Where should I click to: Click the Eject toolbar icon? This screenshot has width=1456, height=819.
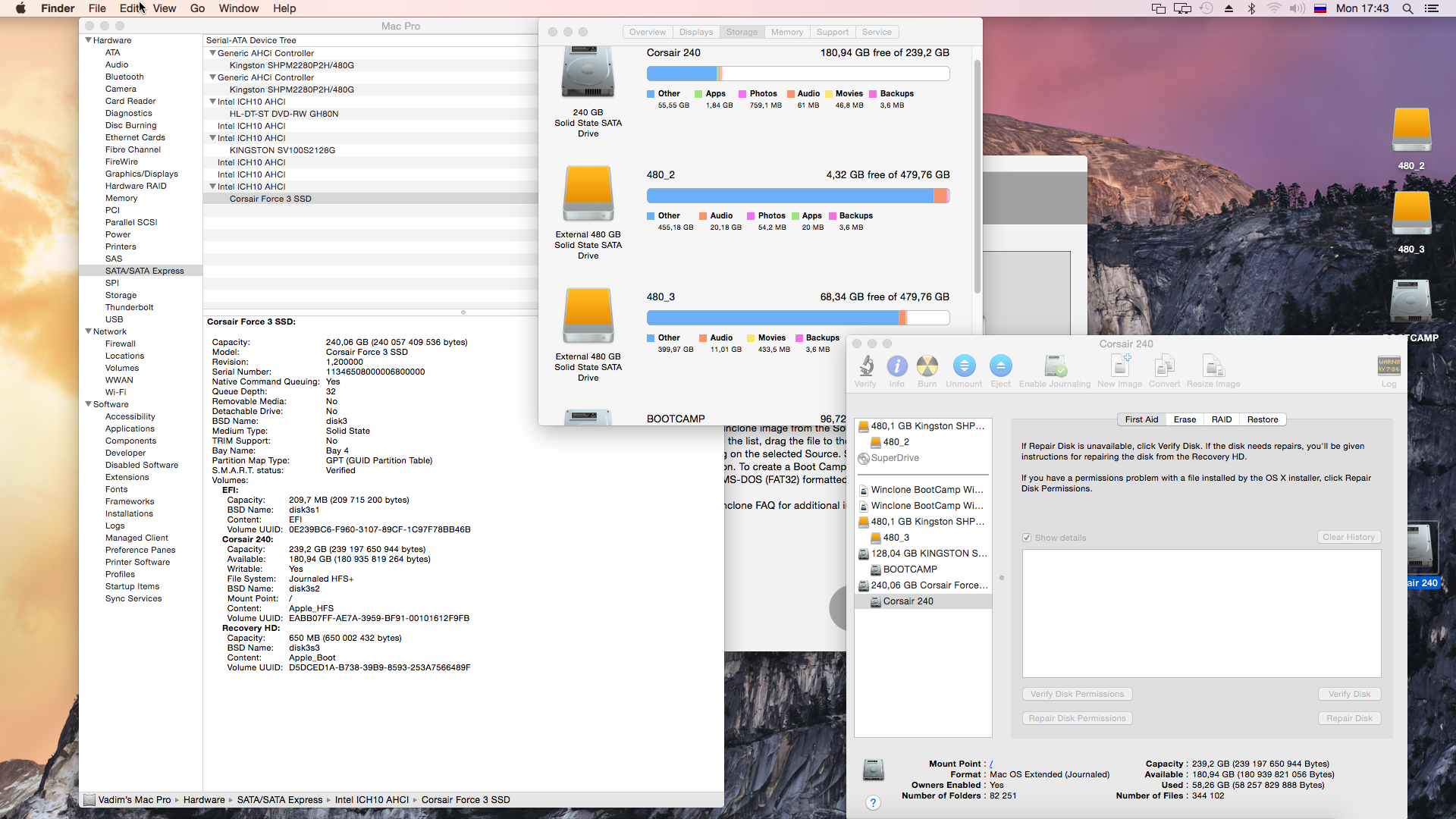point(1000,367)
